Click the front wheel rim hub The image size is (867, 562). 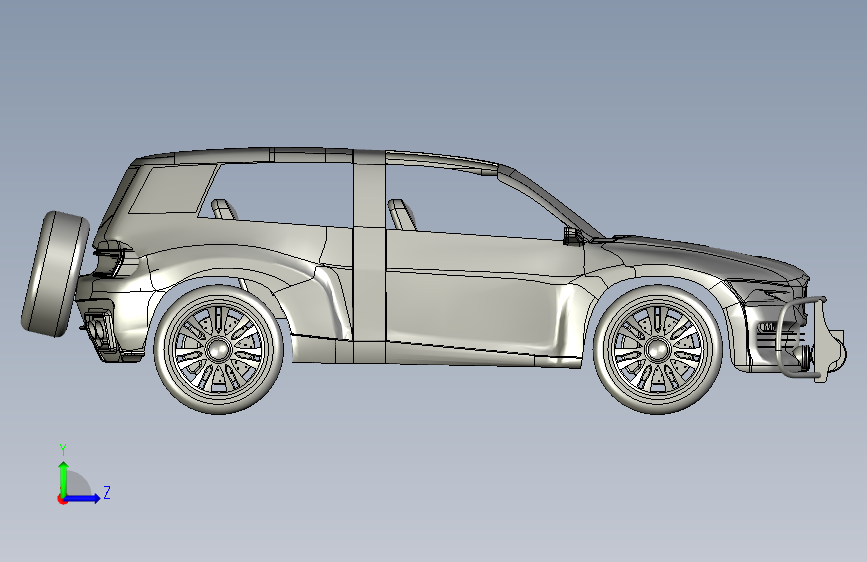tap(657, 349)
